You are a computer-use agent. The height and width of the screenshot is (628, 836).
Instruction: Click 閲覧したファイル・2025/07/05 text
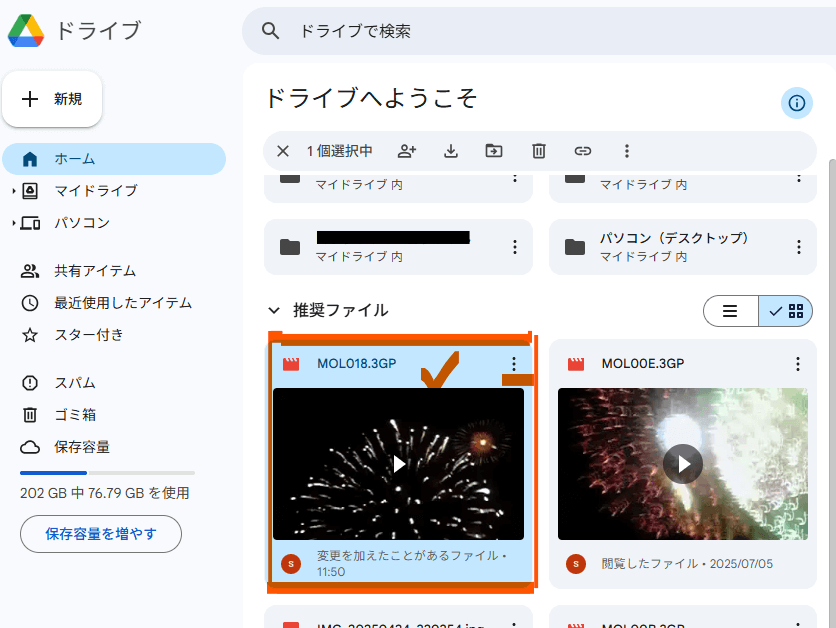click(687, 563)
